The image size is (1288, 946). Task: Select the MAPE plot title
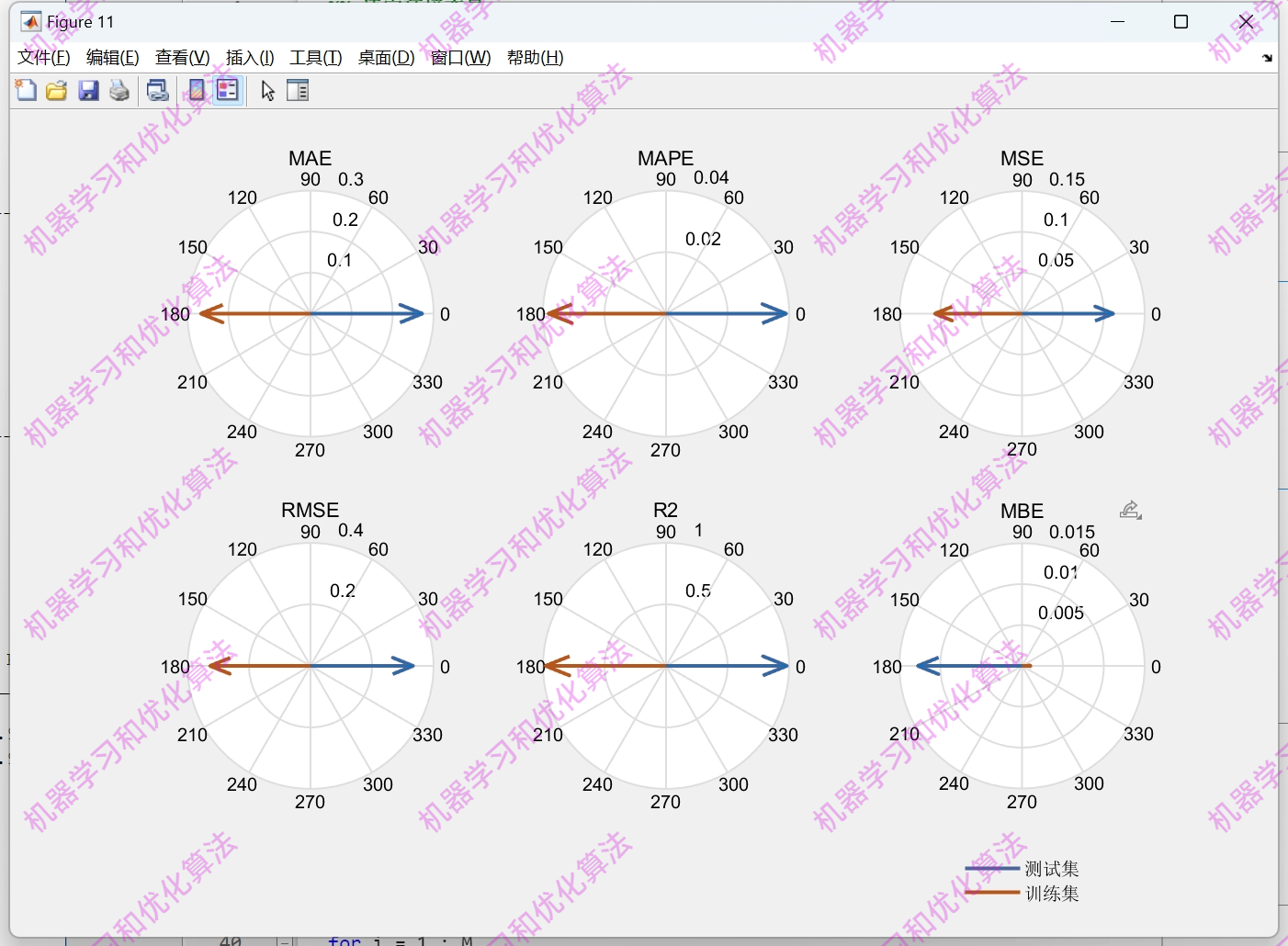(x=666, y=158)
